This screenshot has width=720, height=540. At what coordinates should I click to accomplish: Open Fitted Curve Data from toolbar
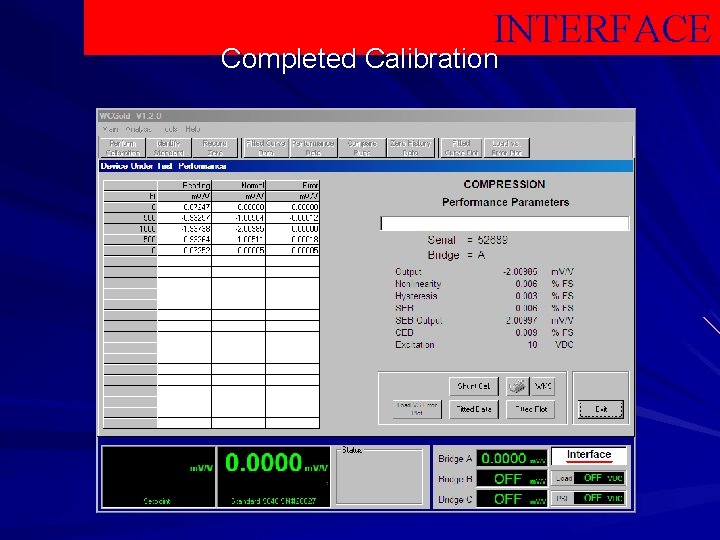pos(266,148)
